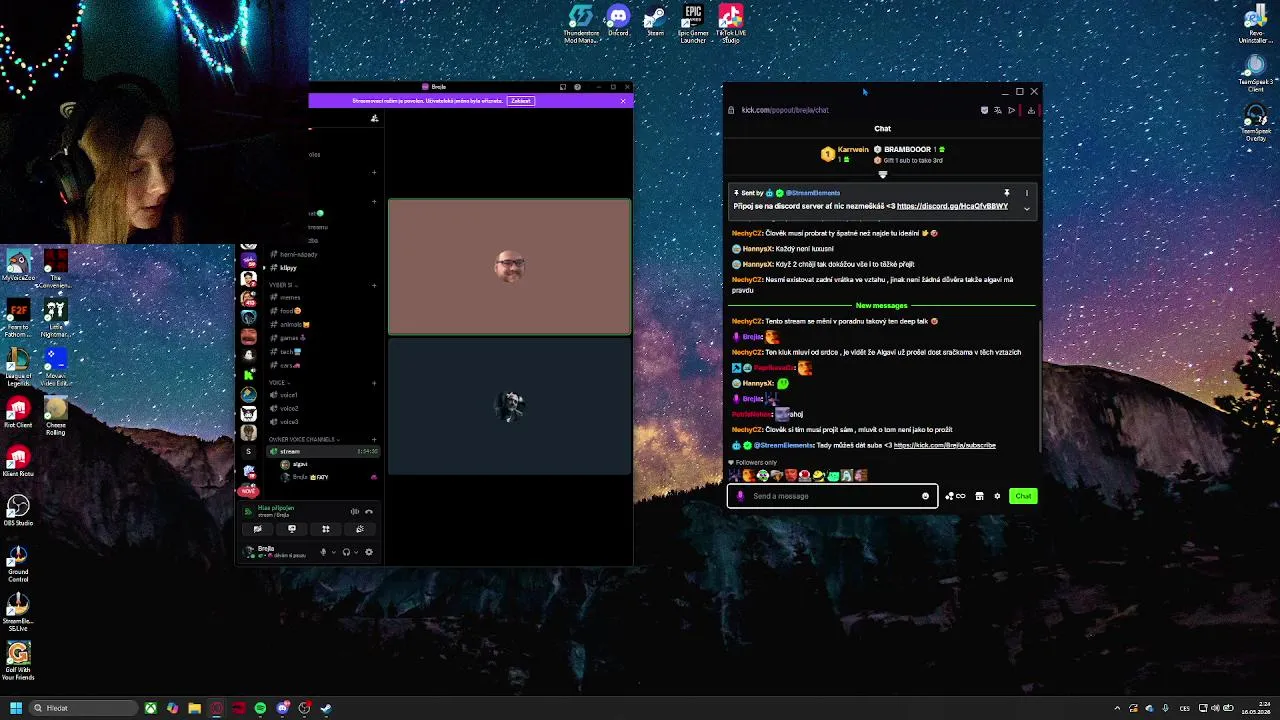
Task: Show hidden system tray icons
Action: pyautogui.click(x=1117, y=708)
